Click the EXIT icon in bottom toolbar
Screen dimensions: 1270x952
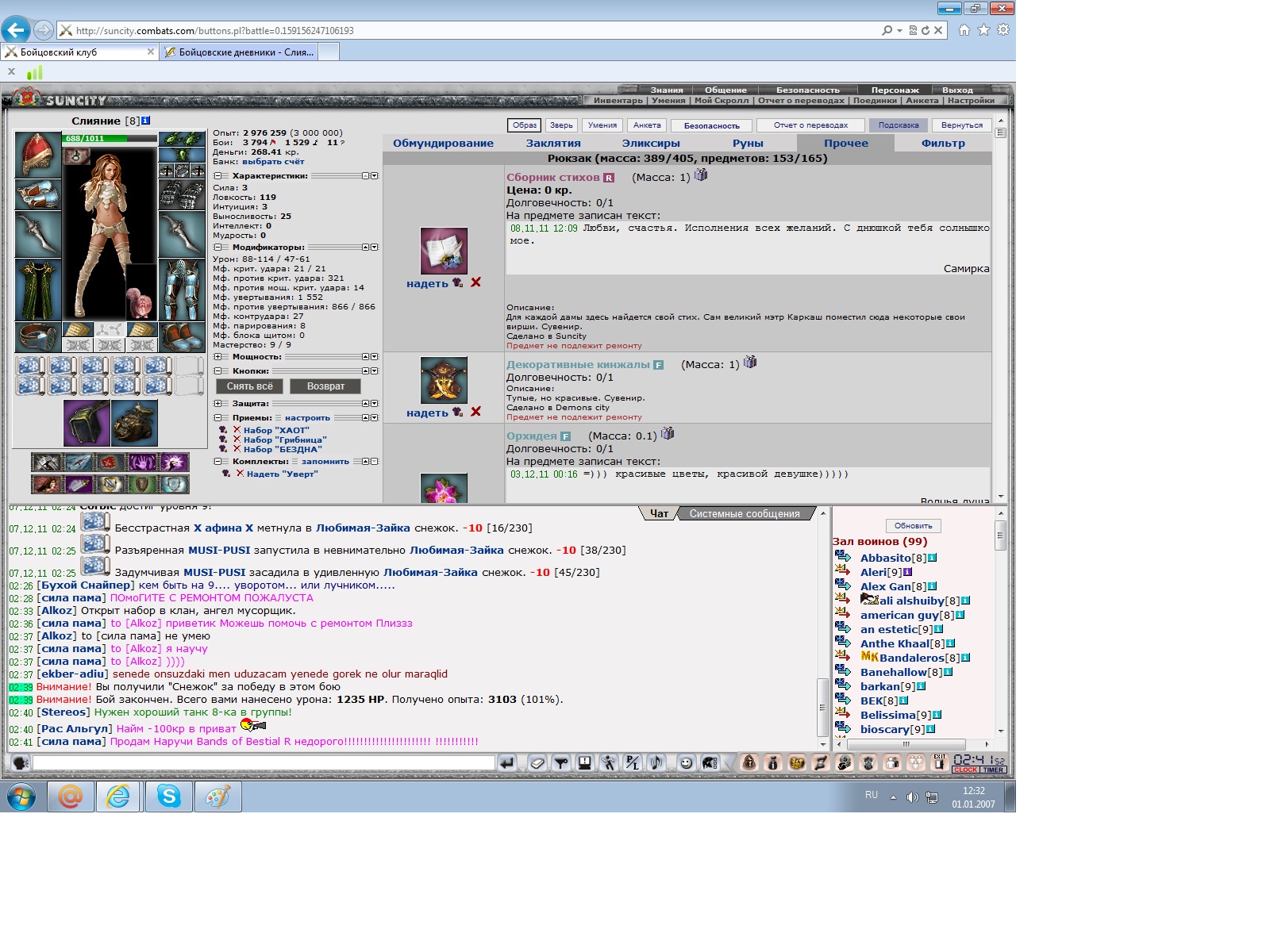[940, 762]
